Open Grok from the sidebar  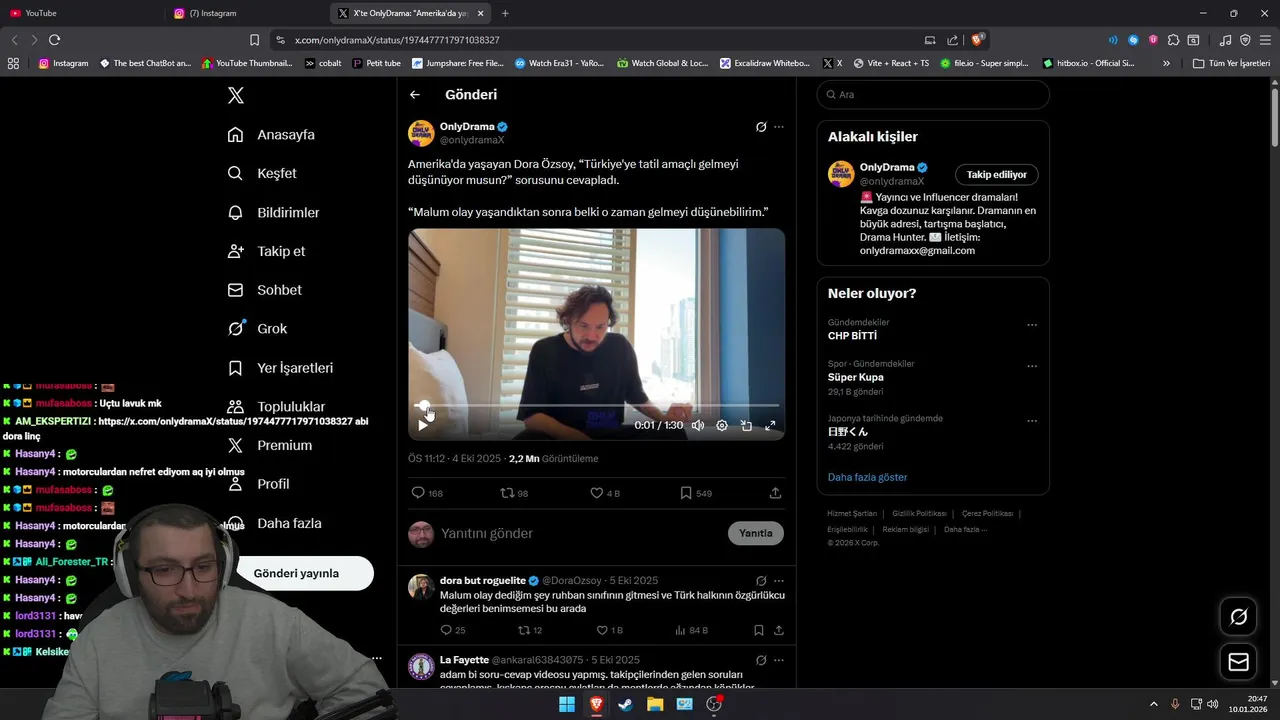[257, 328]
